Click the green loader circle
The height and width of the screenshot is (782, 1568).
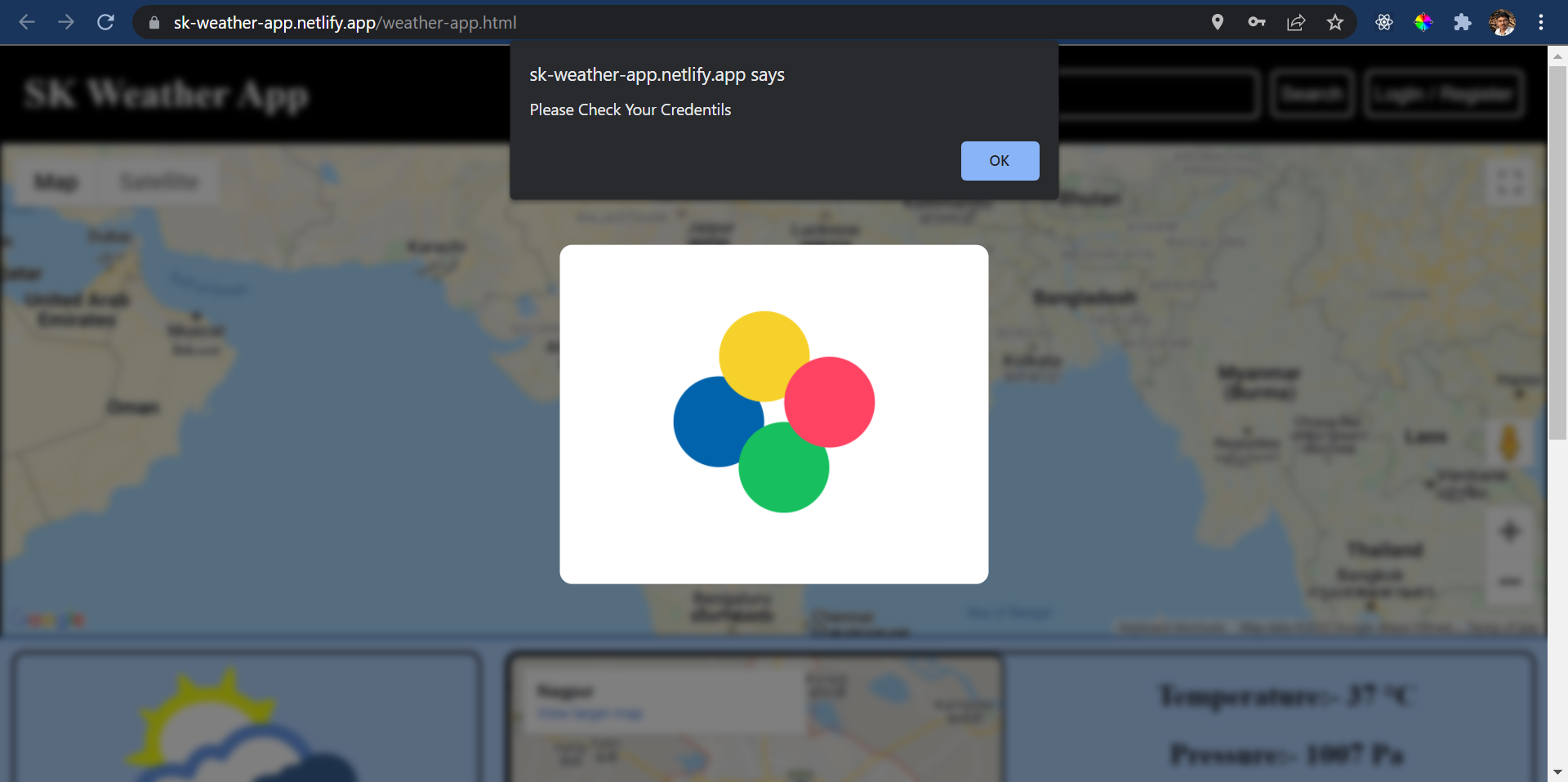tap(784, 467)
